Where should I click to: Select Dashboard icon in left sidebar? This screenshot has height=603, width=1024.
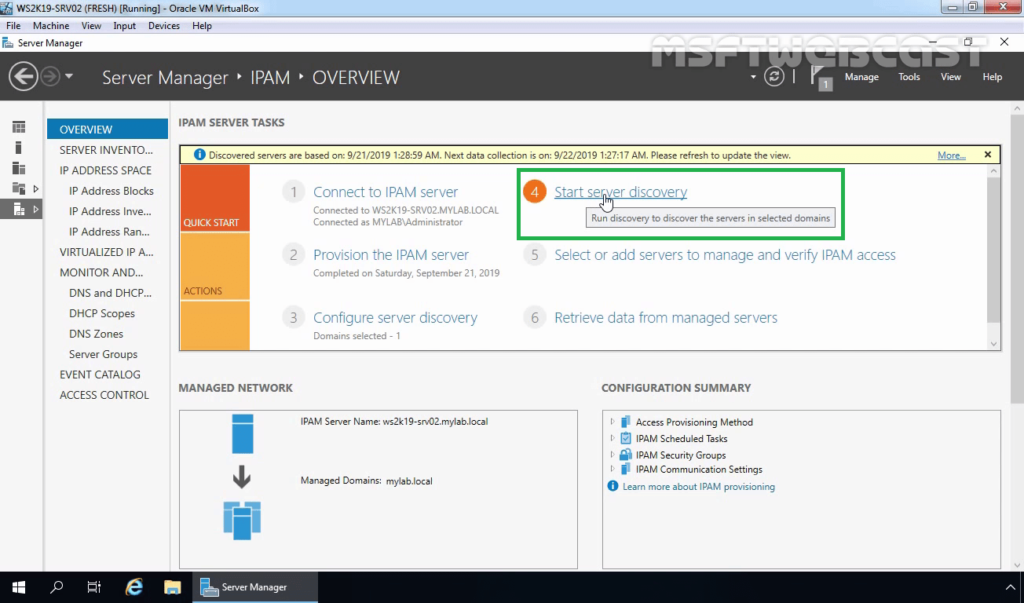[19, 127]
